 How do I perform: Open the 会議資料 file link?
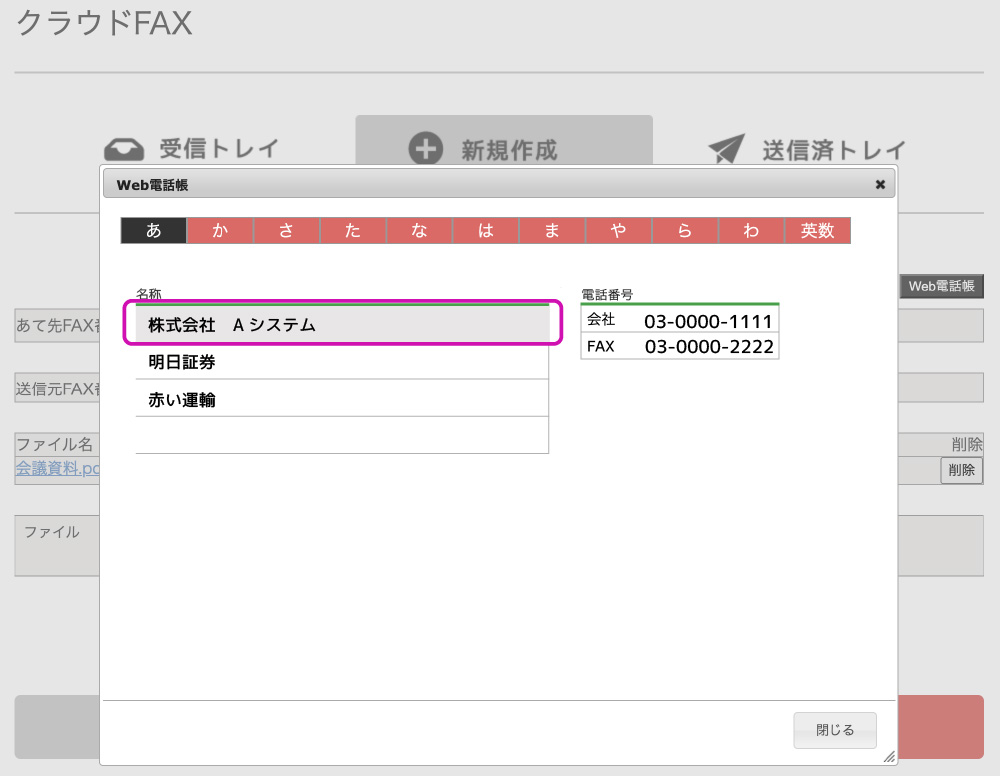point(57,468)
